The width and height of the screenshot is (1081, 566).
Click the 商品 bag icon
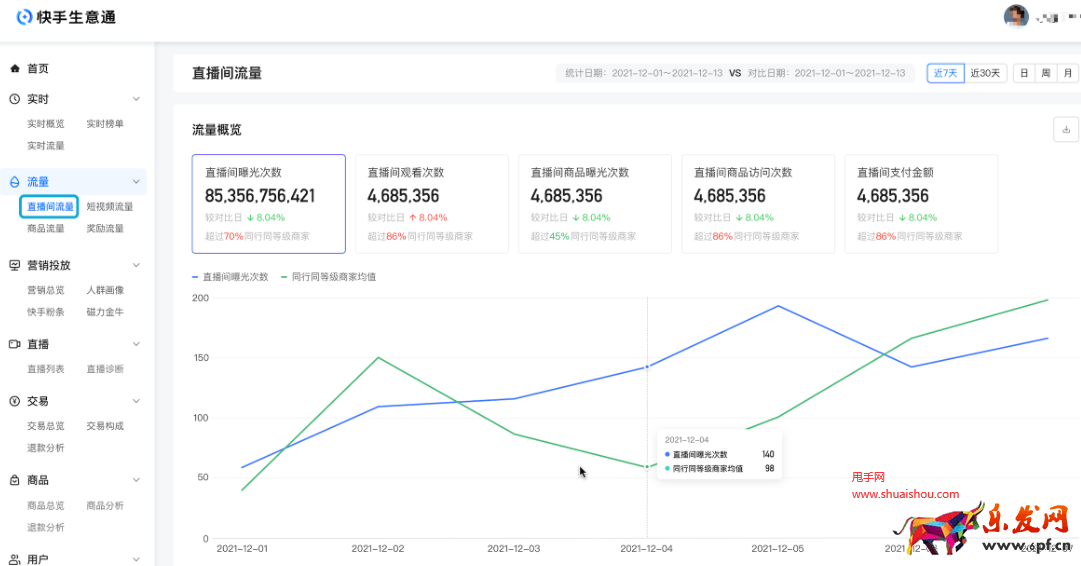15,480
